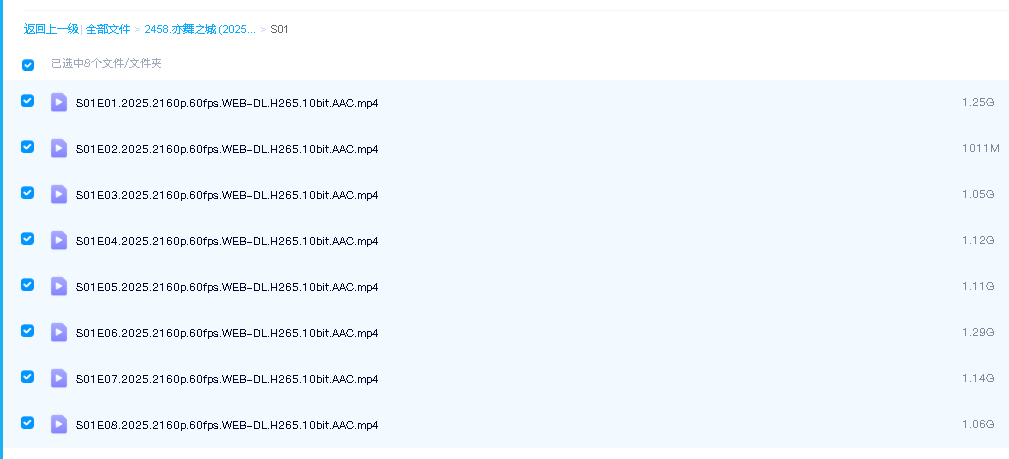The height and width of the screenshot is (459, 1009).
Task: Click the video file icon for S01E05
Action: tap(59, 286)
